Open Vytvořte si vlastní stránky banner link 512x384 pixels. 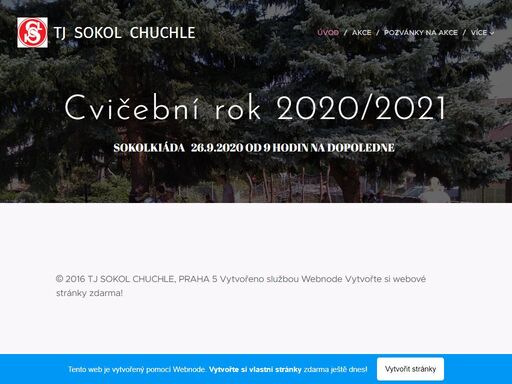pos(255,369)
